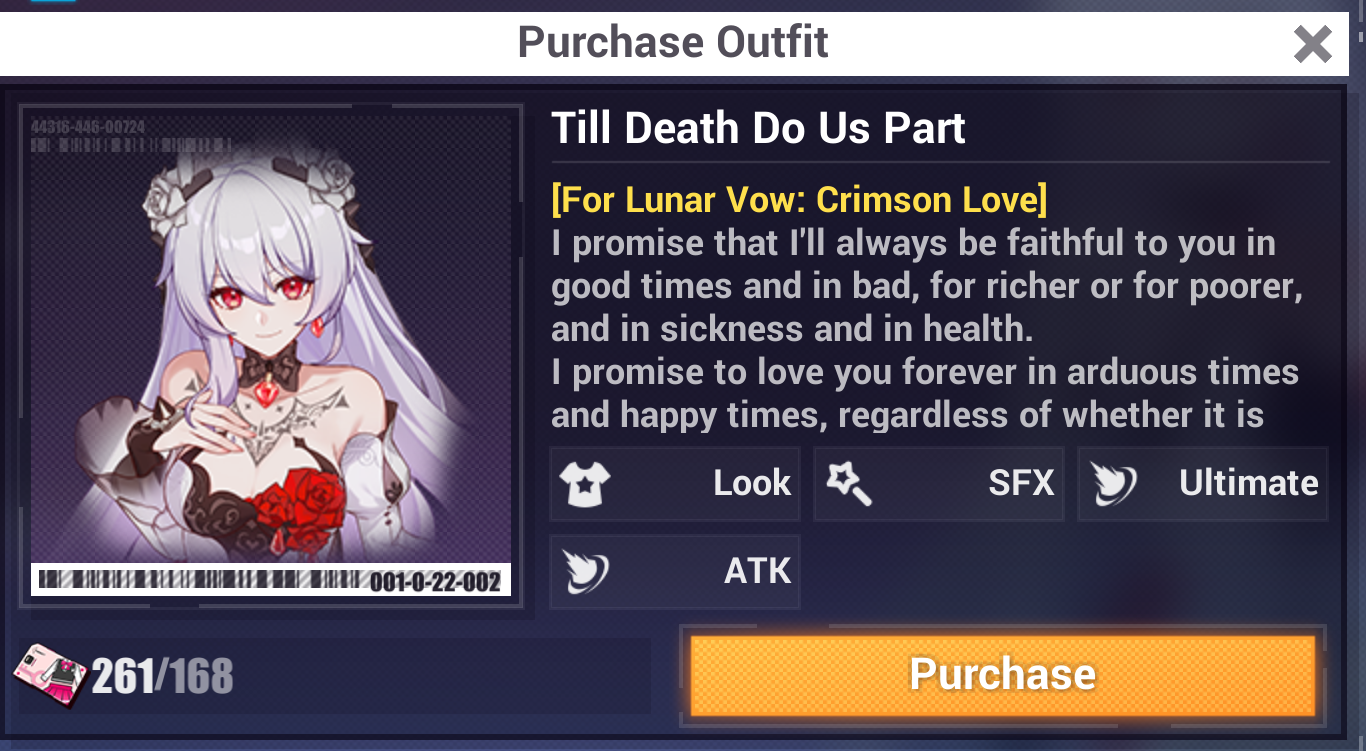Click the magic wand SFX icon

click(x=849, y=484)
